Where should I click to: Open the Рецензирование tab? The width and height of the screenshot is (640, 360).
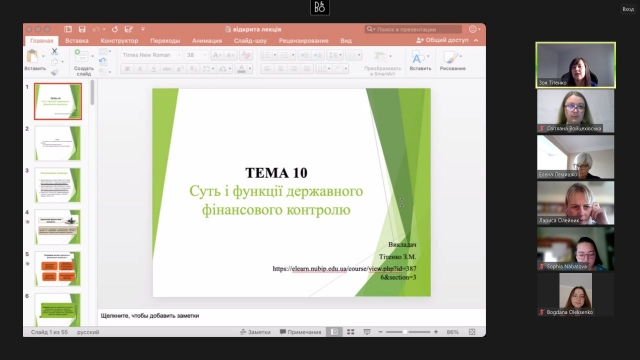(x=303, y=40)
